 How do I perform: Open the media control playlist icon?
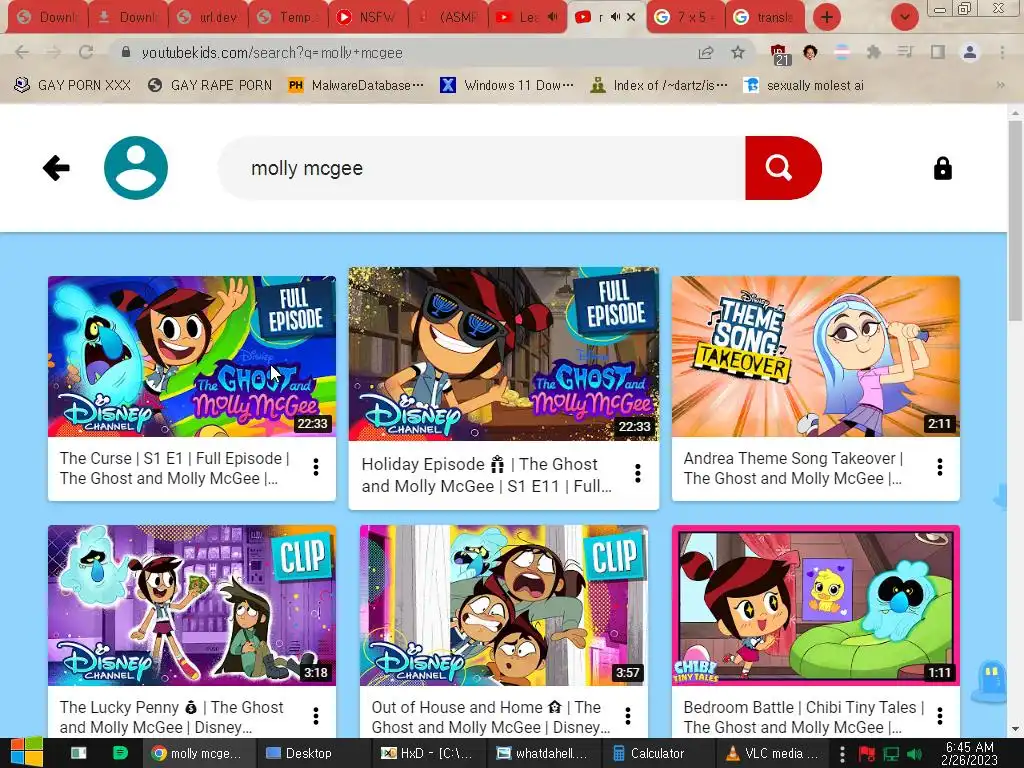click(x=905, y=52)
